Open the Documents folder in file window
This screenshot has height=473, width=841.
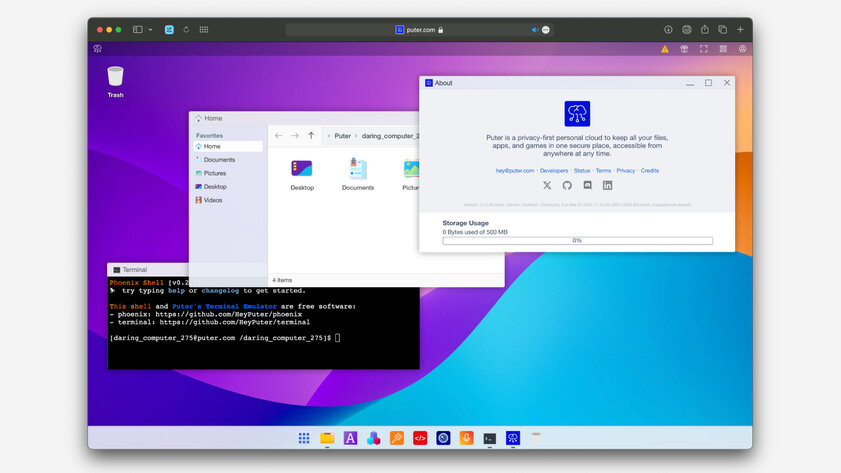[x=358, y=175]
